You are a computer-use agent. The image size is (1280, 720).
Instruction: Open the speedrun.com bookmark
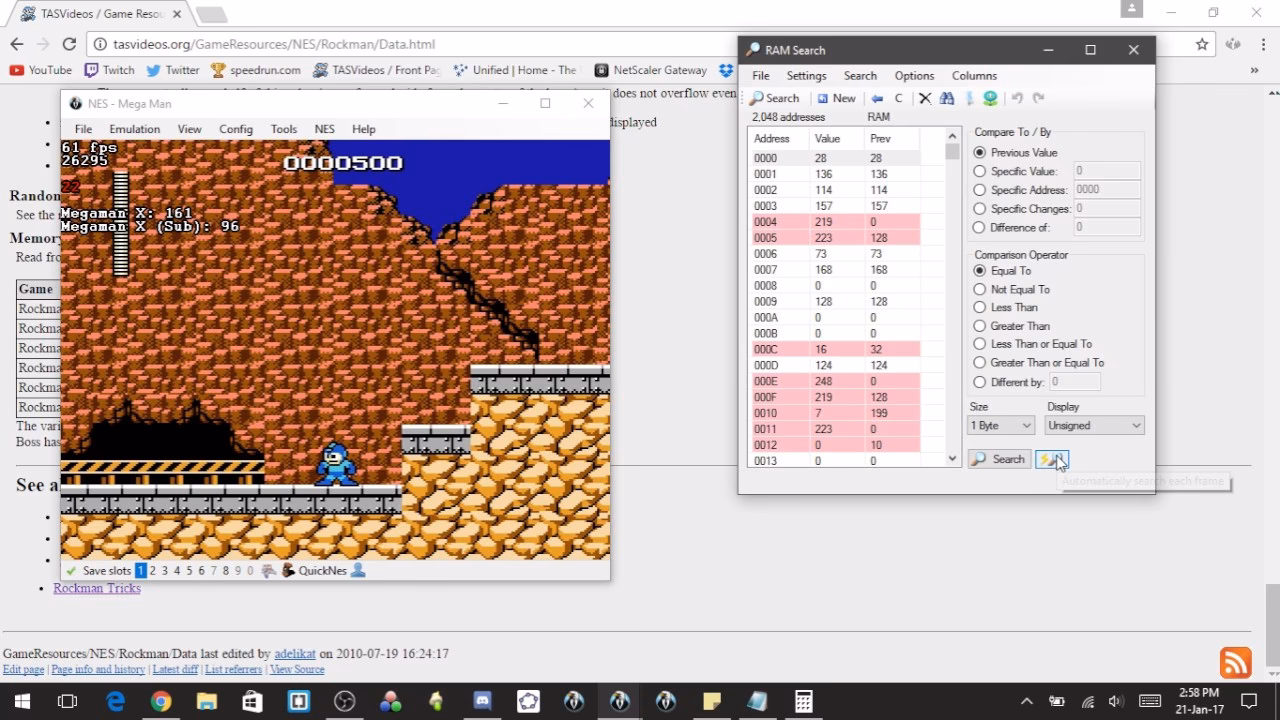click(x=256, y=70)
